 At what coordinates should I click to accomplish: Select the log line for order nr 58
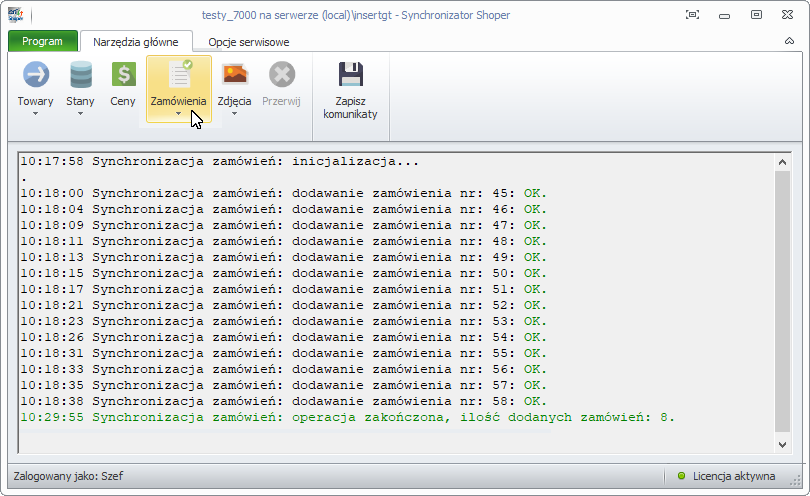tap(283, 402)
